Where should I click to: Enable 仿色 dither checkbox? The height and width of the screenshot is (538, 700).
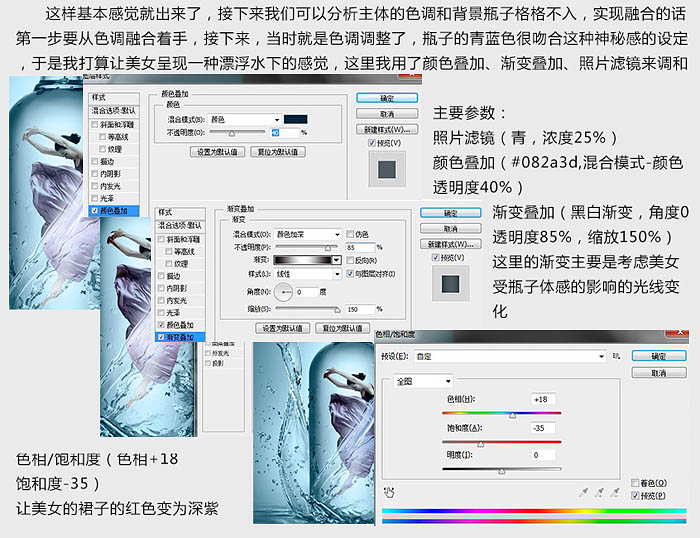coord(350,234)
